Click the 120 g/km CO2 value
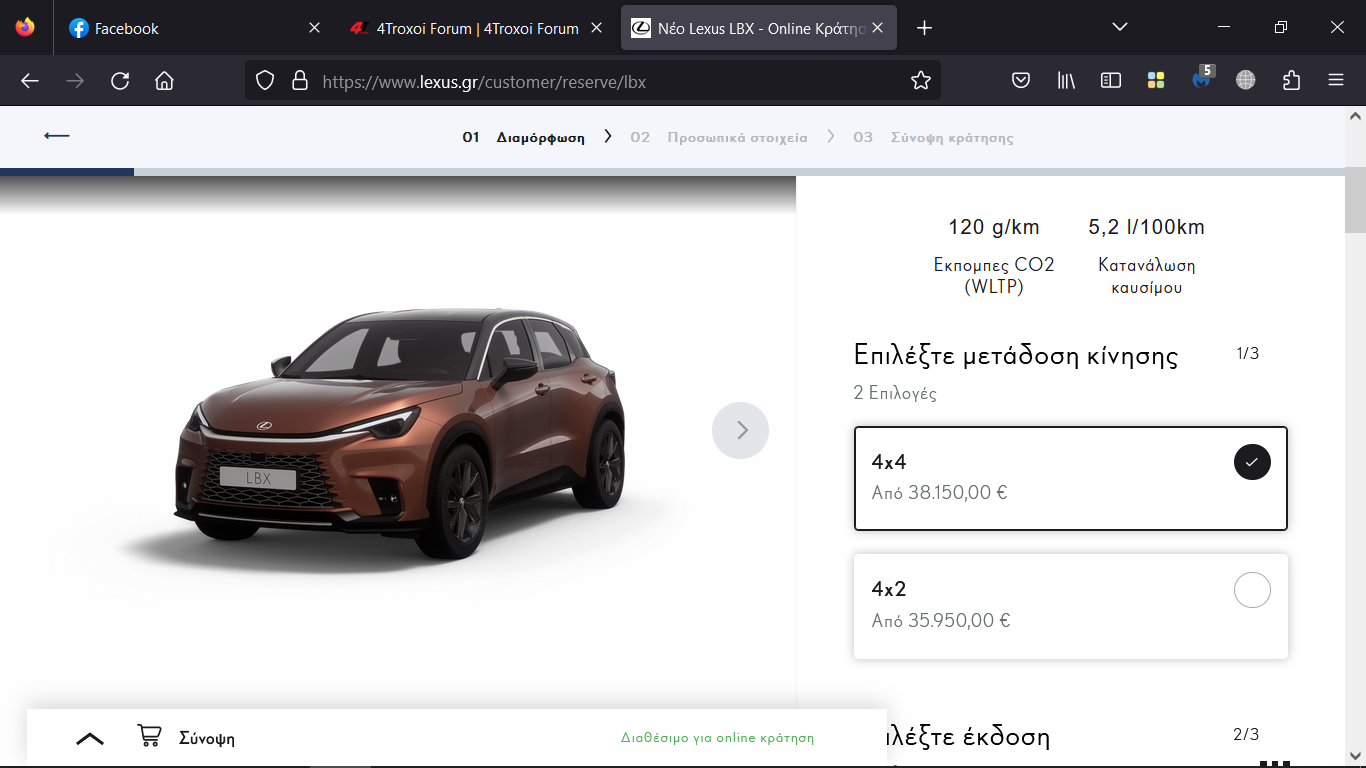Image resolution: width=1366 pixels, height=768 pixels. [x=994, y=227]
